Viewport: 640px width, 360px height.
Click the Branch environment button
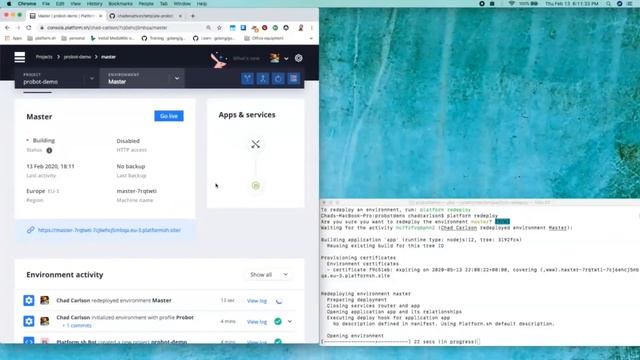click(x=247, y=78)
